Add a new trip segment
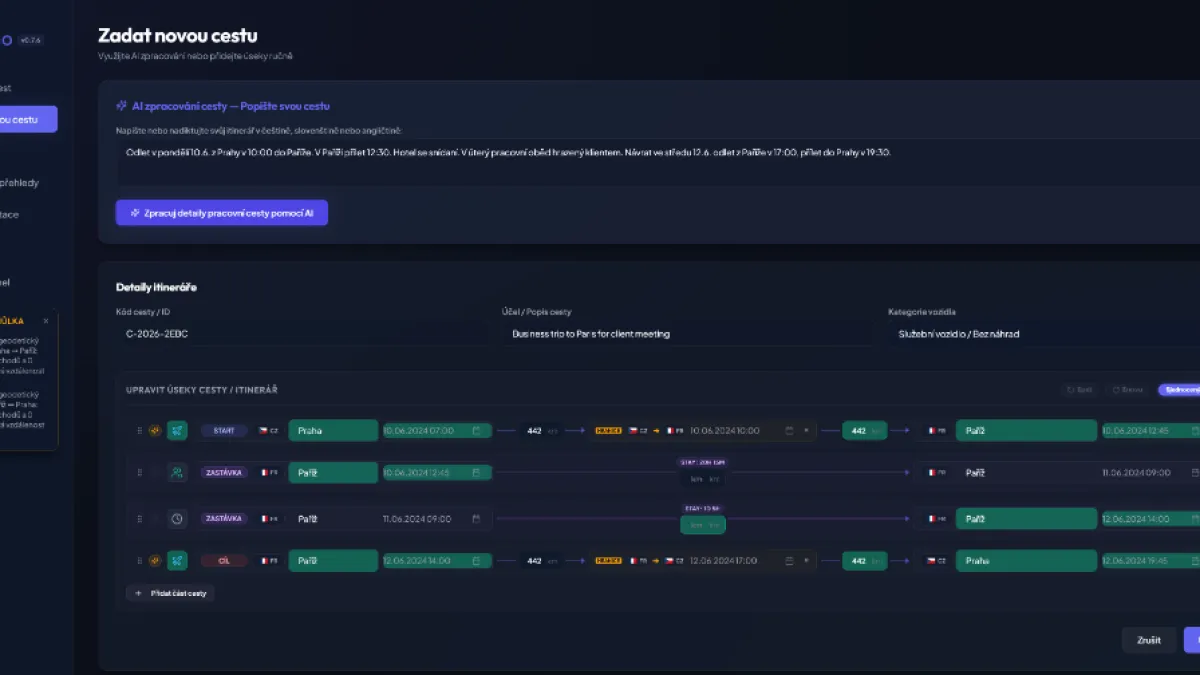 171,593
